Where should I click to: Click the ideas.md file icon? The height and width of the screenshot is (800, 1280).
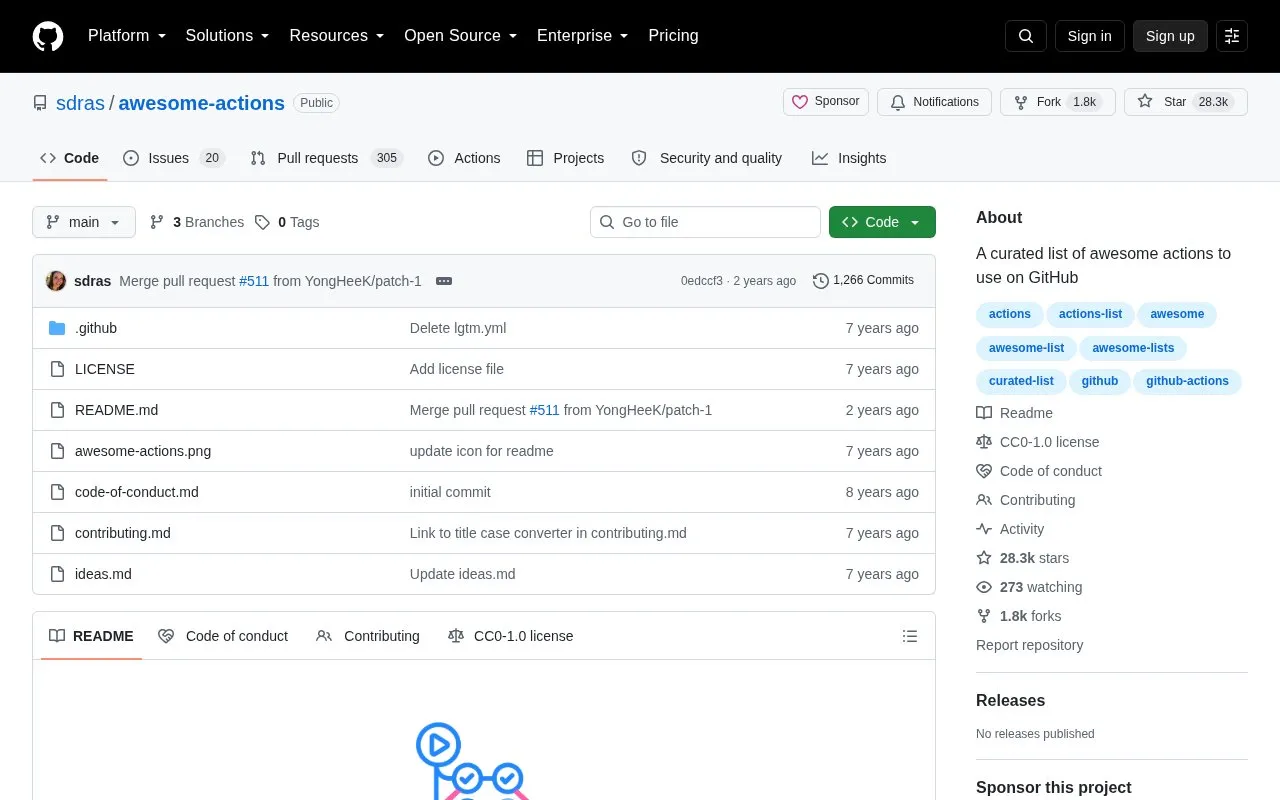point(57,574)
